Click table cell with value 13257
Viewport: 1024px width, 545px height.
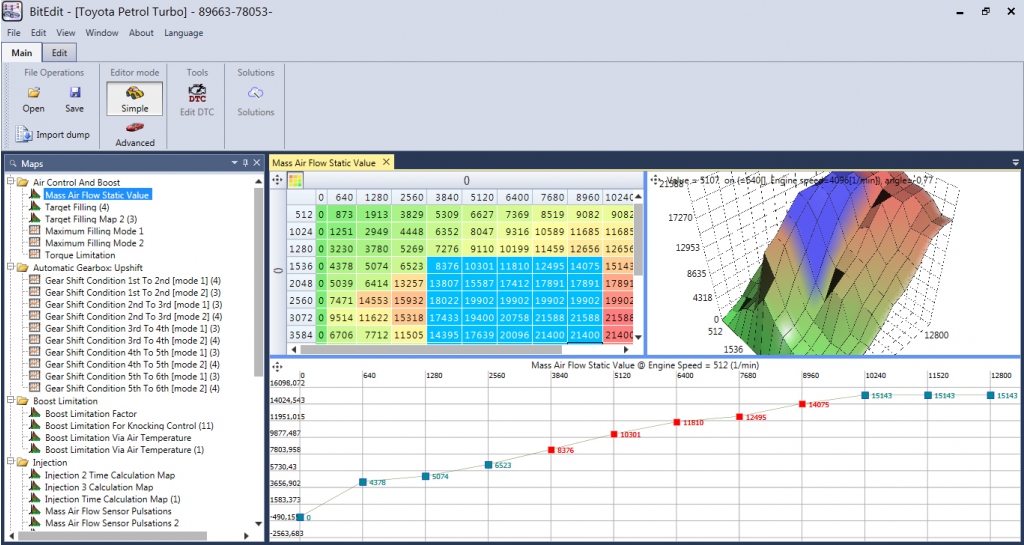[x=409, y=284]
